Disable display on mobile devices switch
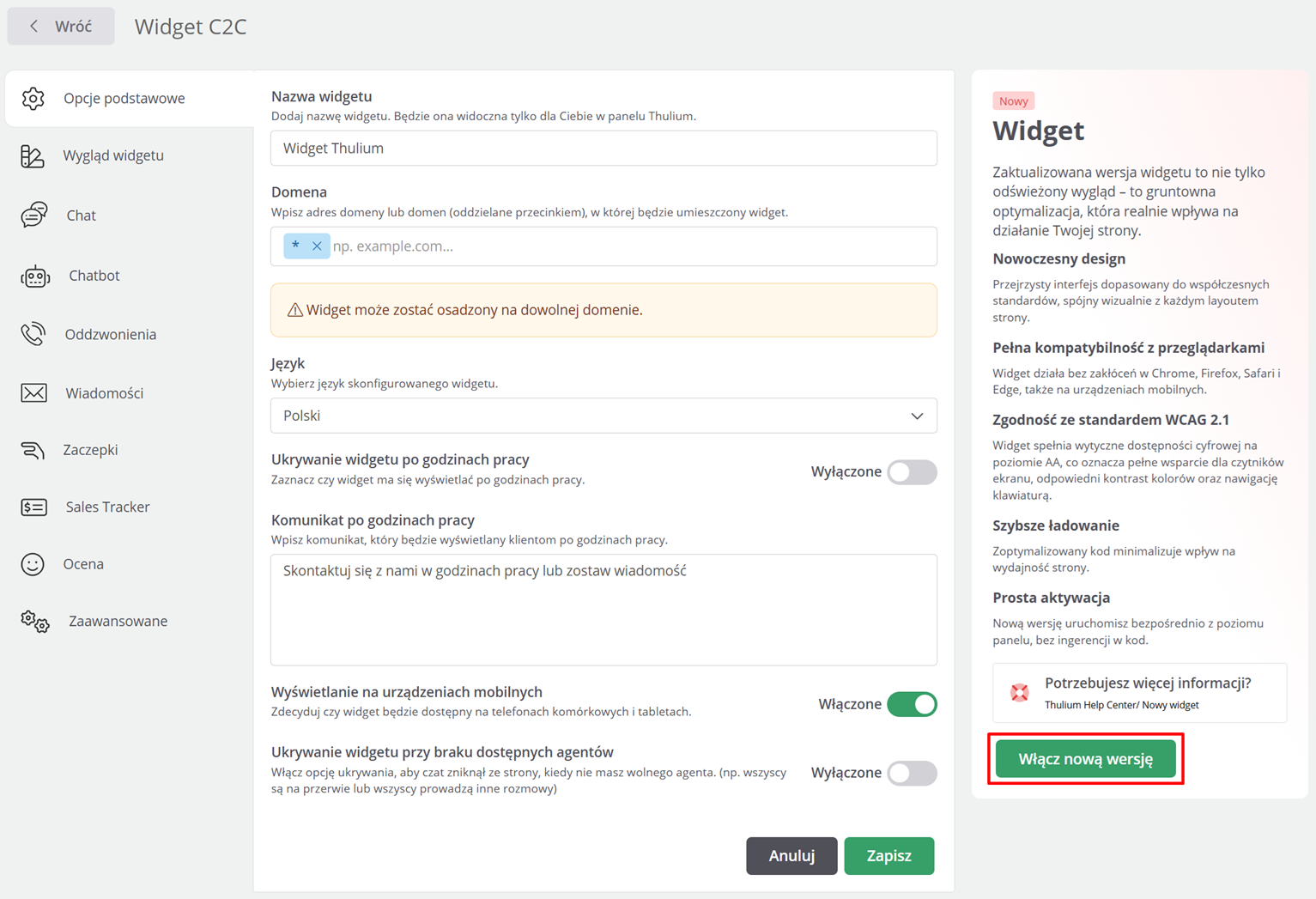This screenshot has width=1316, height=899. point(912,704)
